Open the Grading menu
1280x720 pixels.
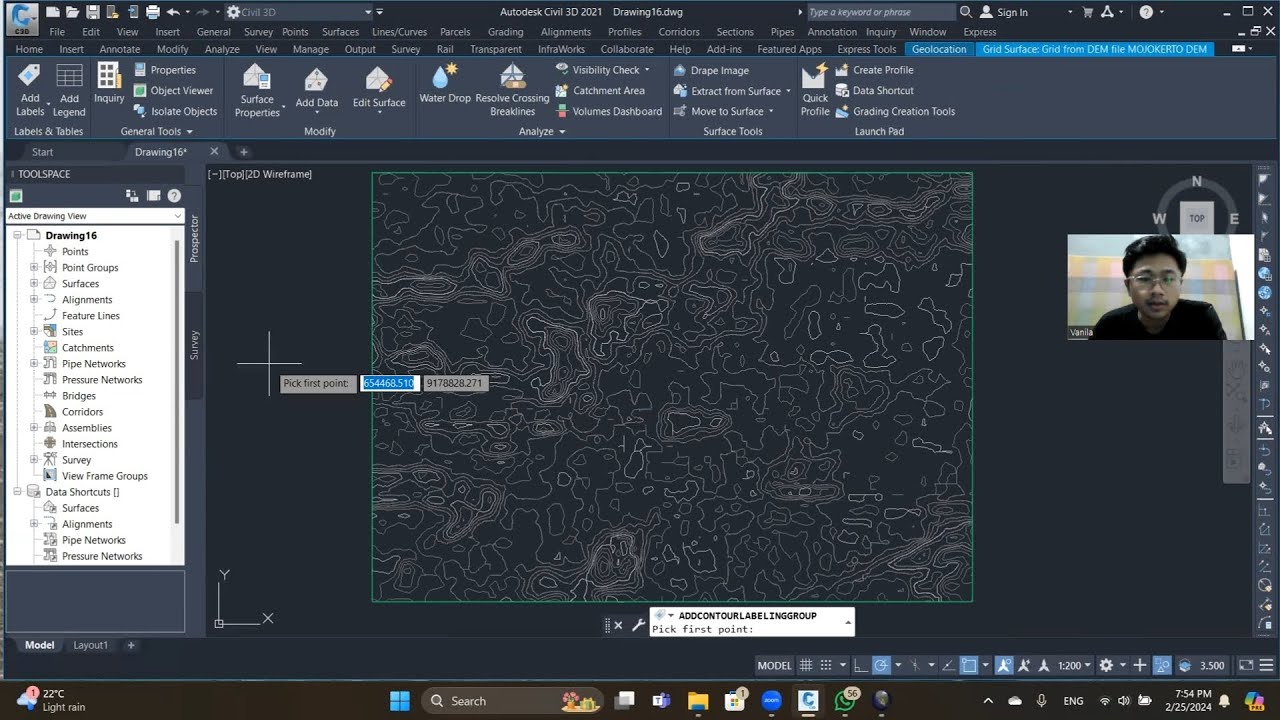click(505, 32)
